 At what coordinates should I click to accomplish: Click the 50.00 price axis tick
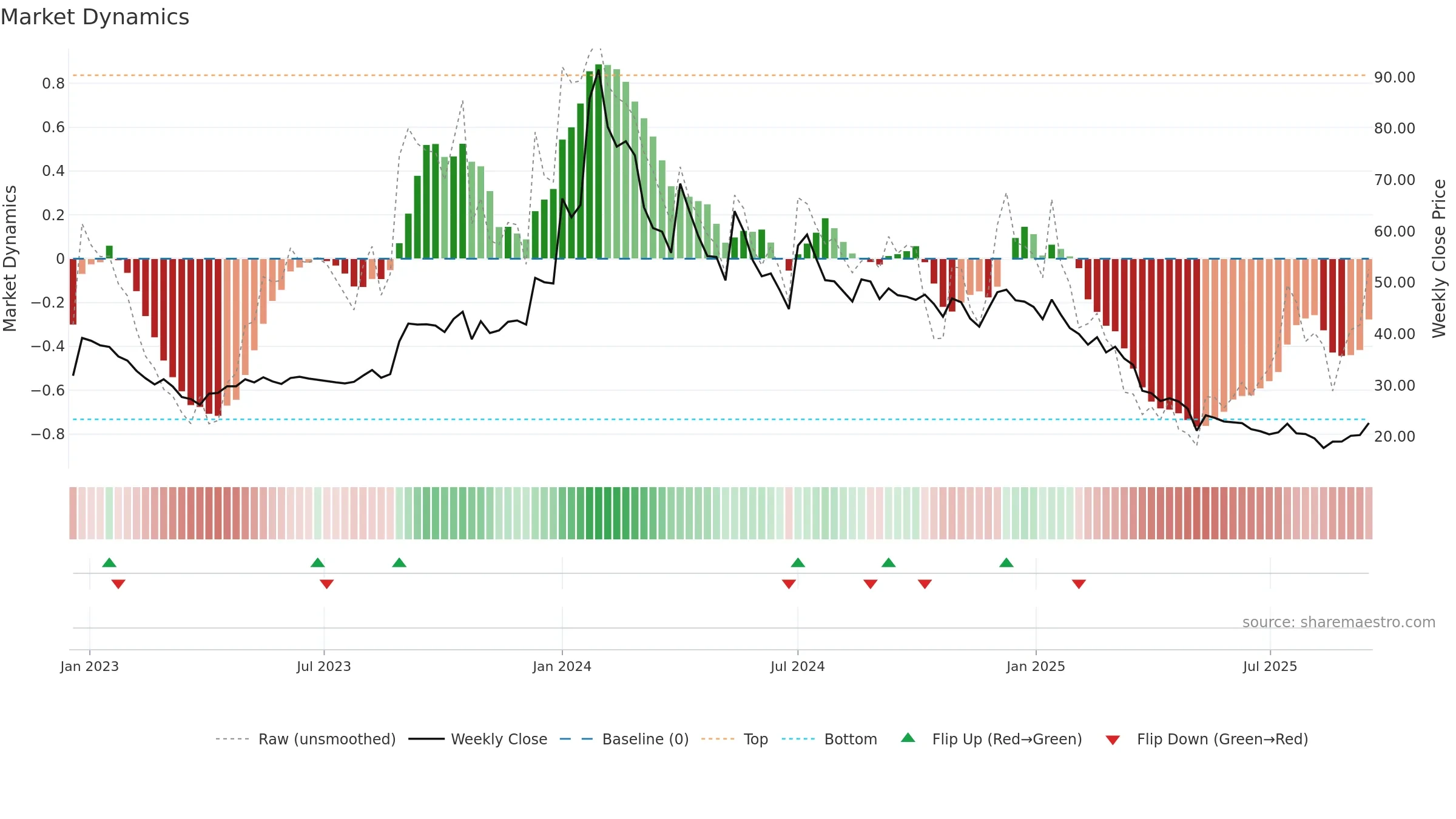pyautogui.click(x=1394, y=282)
